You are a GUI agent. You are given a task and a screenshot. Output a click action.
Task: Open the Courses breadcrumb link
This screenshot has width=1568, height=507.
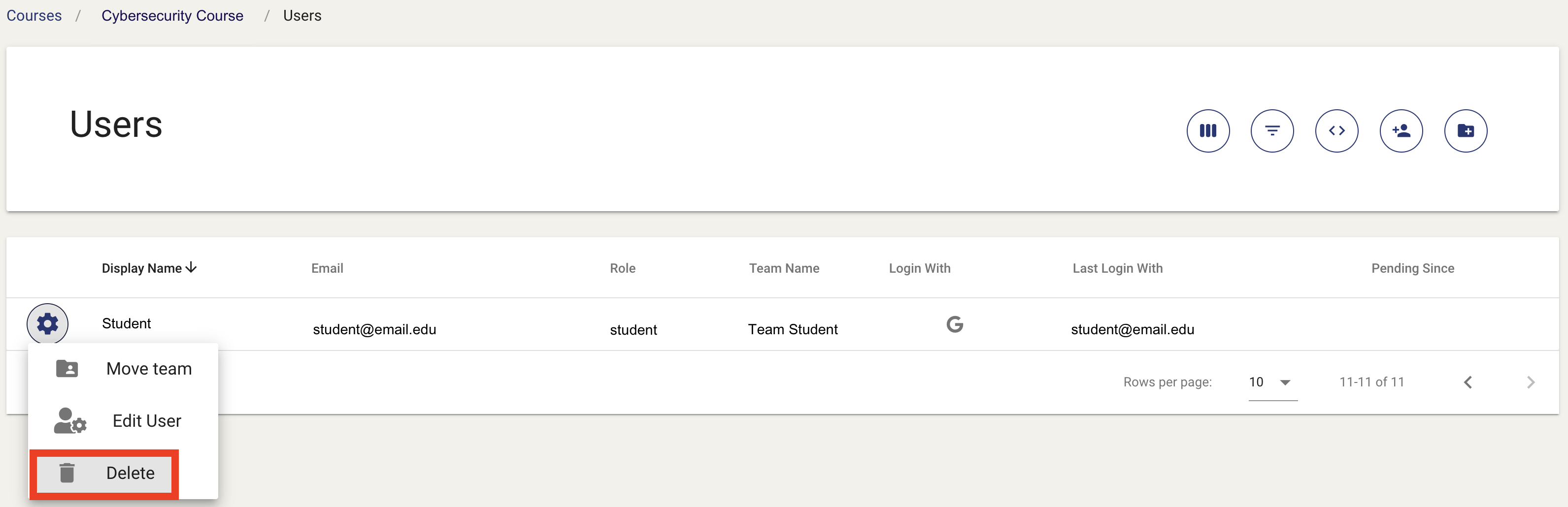point(34,16)
